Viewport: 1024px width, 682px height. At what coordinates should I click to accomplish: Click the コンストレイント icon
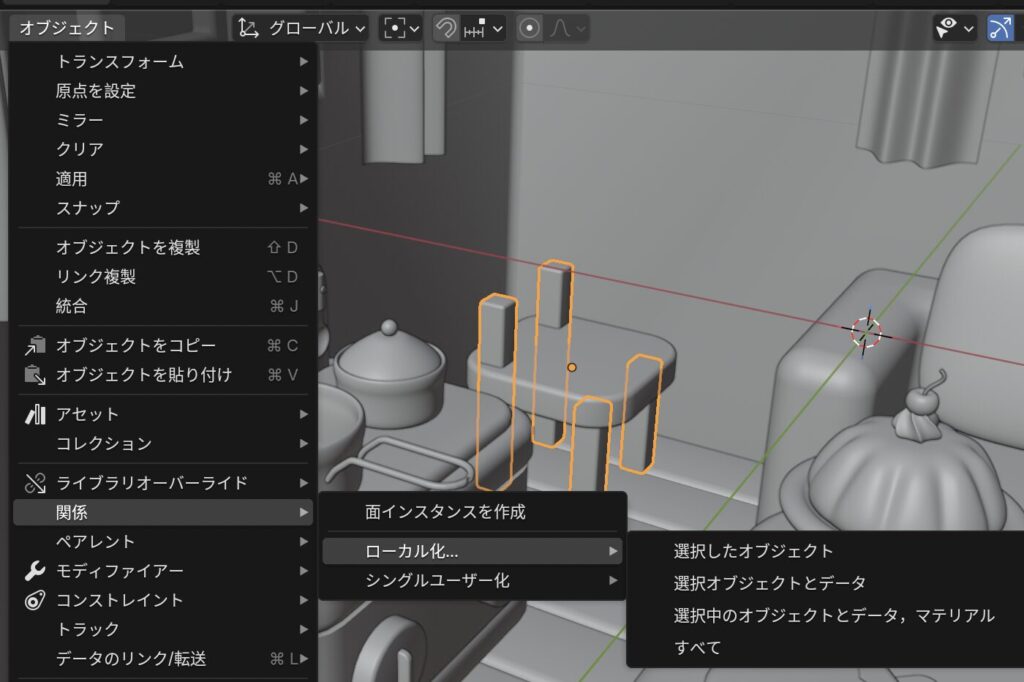tap(35, 600)
